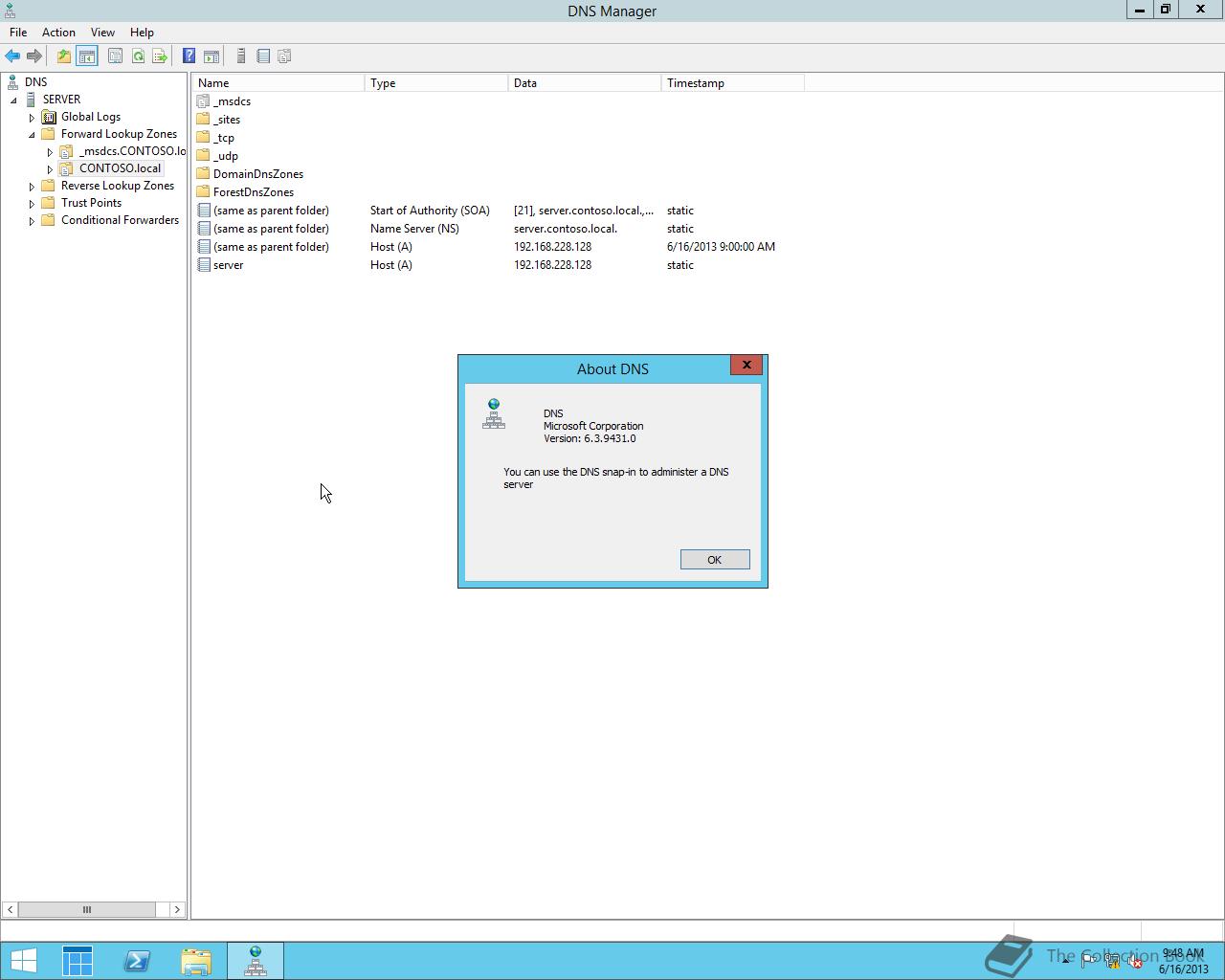1225x980 pixels.
Task: Click the tree pane scrollbar right arrow
Action: 177,909
